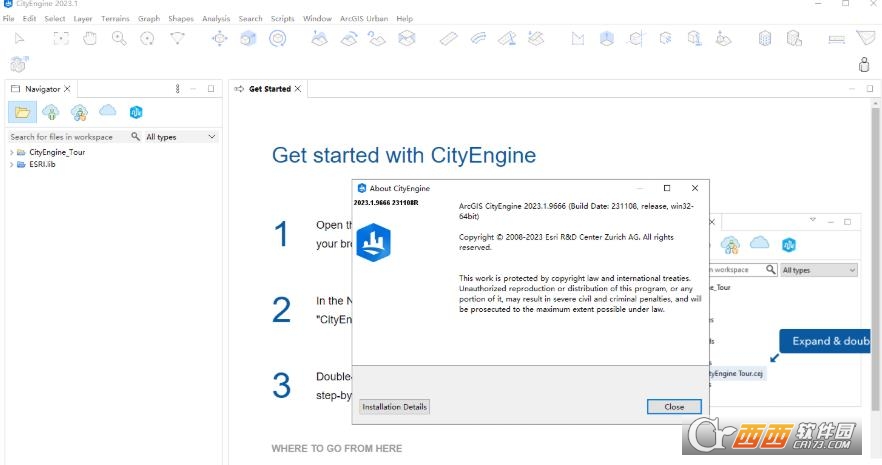Click the blue CityEngine hexagon icon in Navigator

tap(136, 112)
